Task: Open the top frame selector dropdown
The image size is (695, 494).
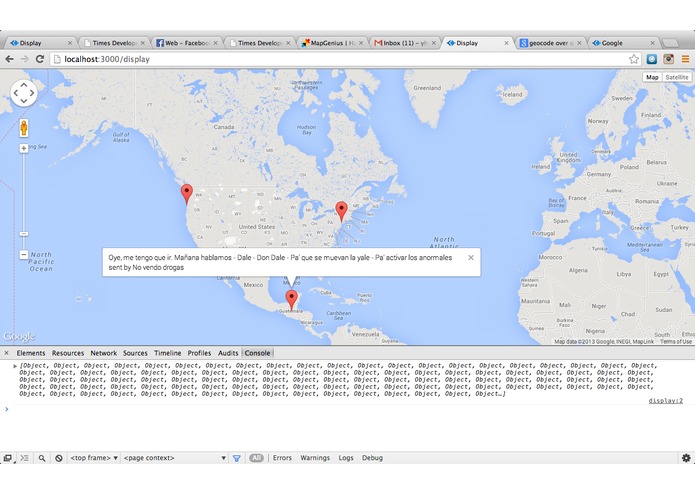Action: 94,458
